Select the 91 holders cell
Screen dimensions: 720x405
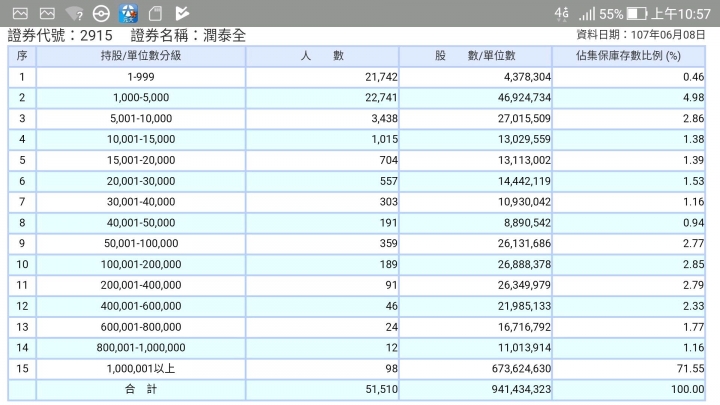[x=322, y=285]
